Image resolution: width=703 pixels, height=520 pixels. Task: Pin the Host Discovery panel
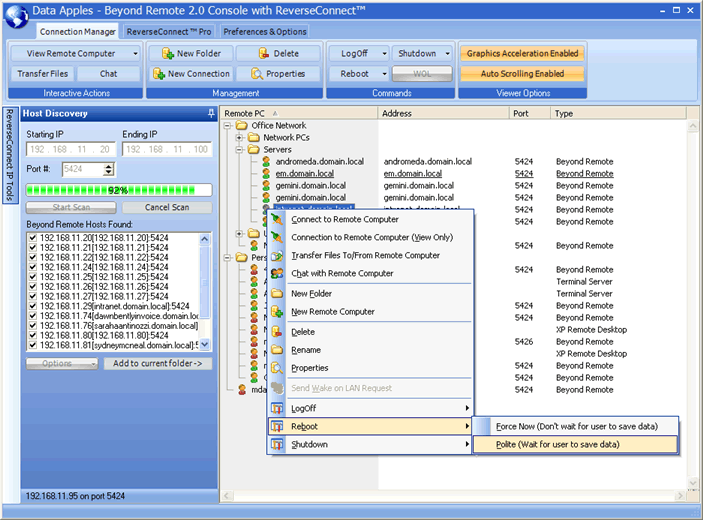pos(211,113)
